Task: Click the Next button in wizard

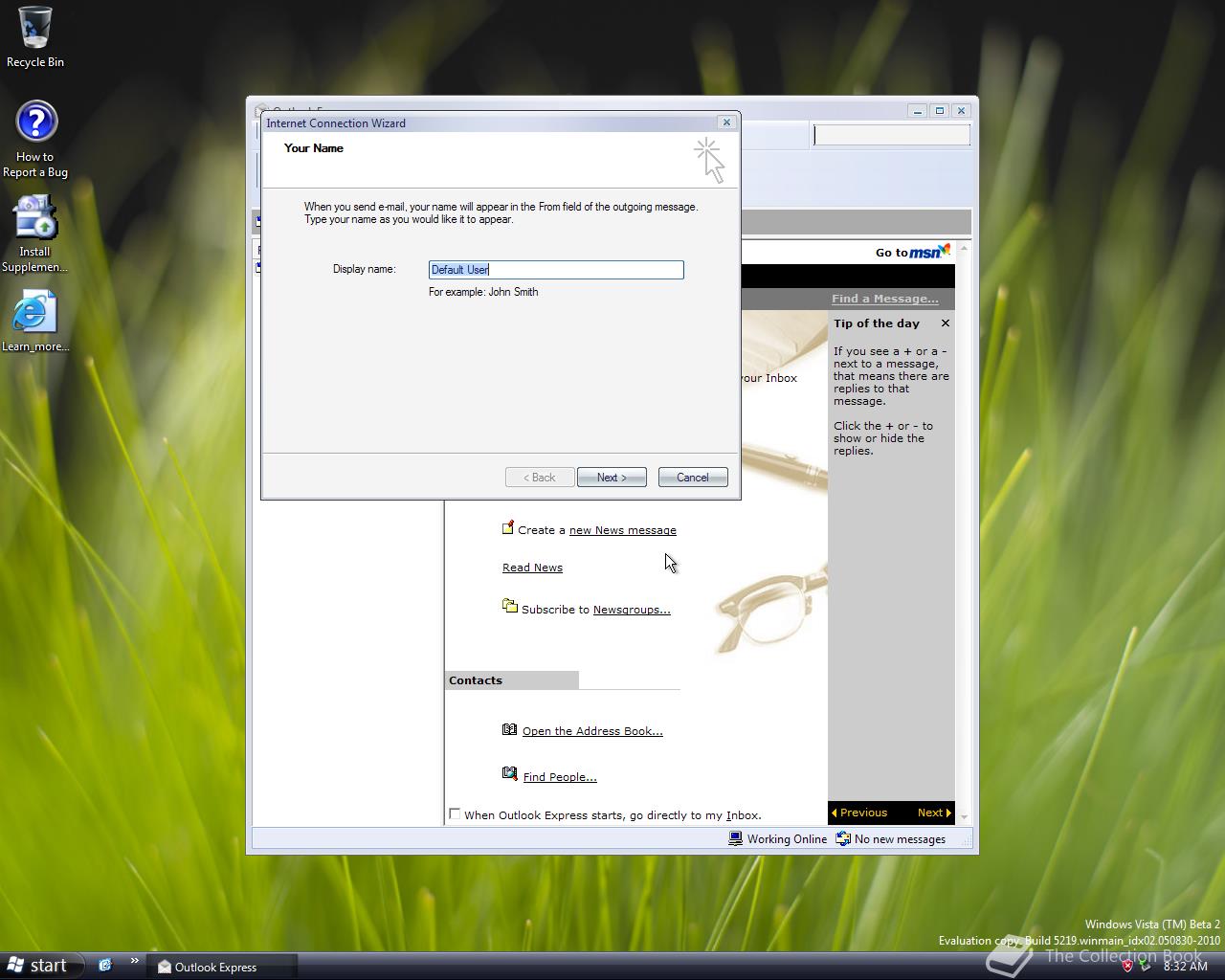Action: tap(612, 478)
